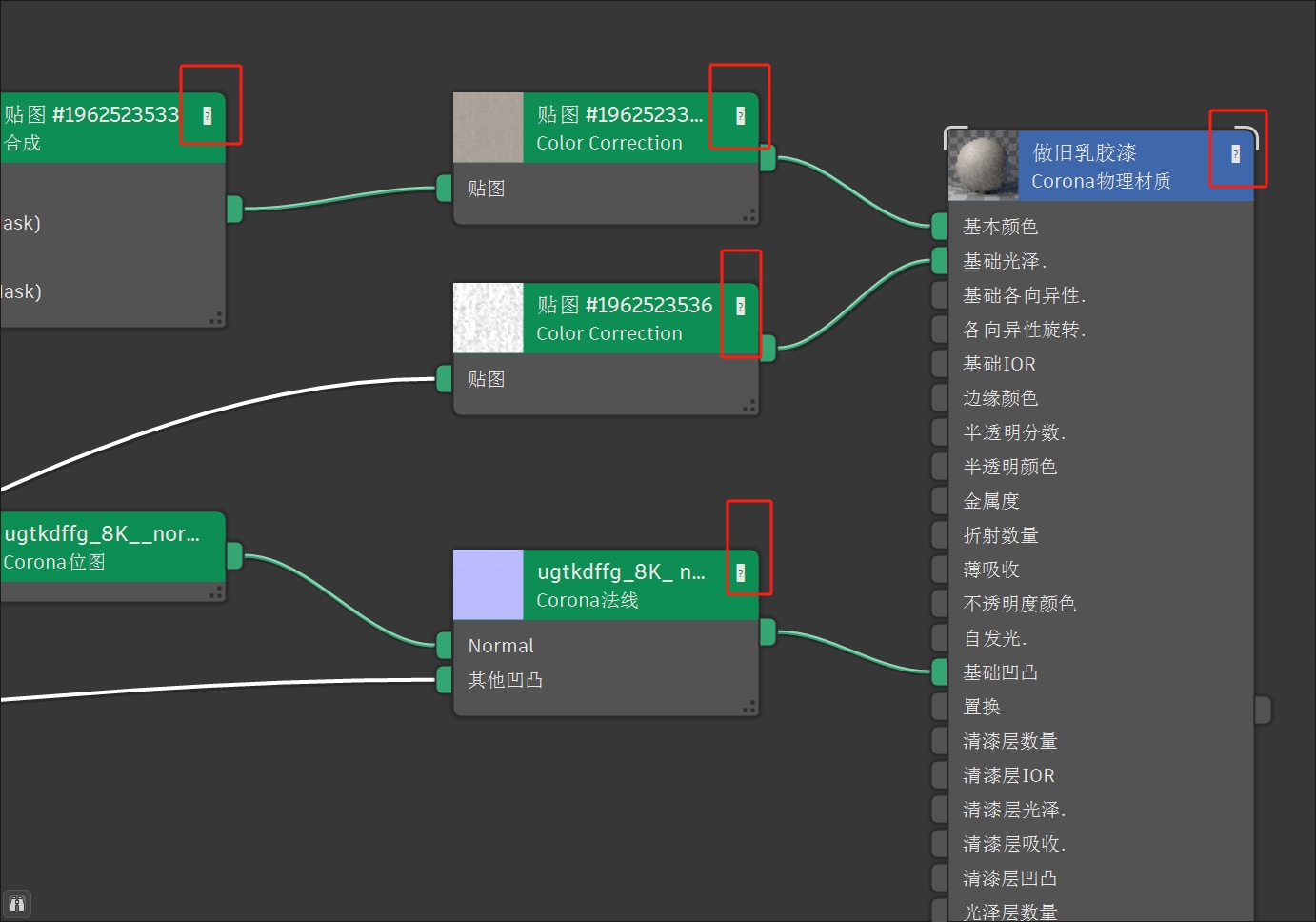Click the corner icon on the Corona法线 node header
The image size is (1316, 922).
(x=740, y=573)
